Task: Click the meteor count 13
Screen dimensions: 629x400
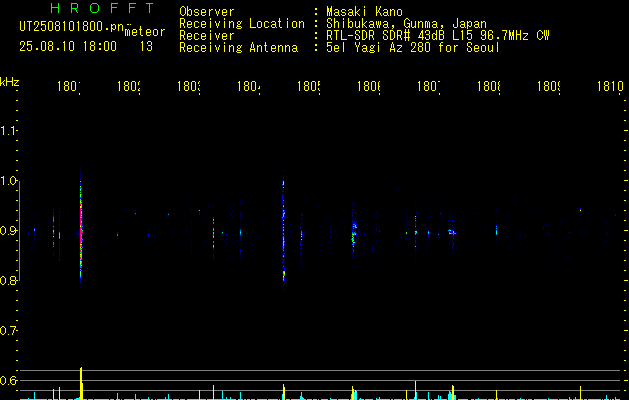Action: [146, 46]
